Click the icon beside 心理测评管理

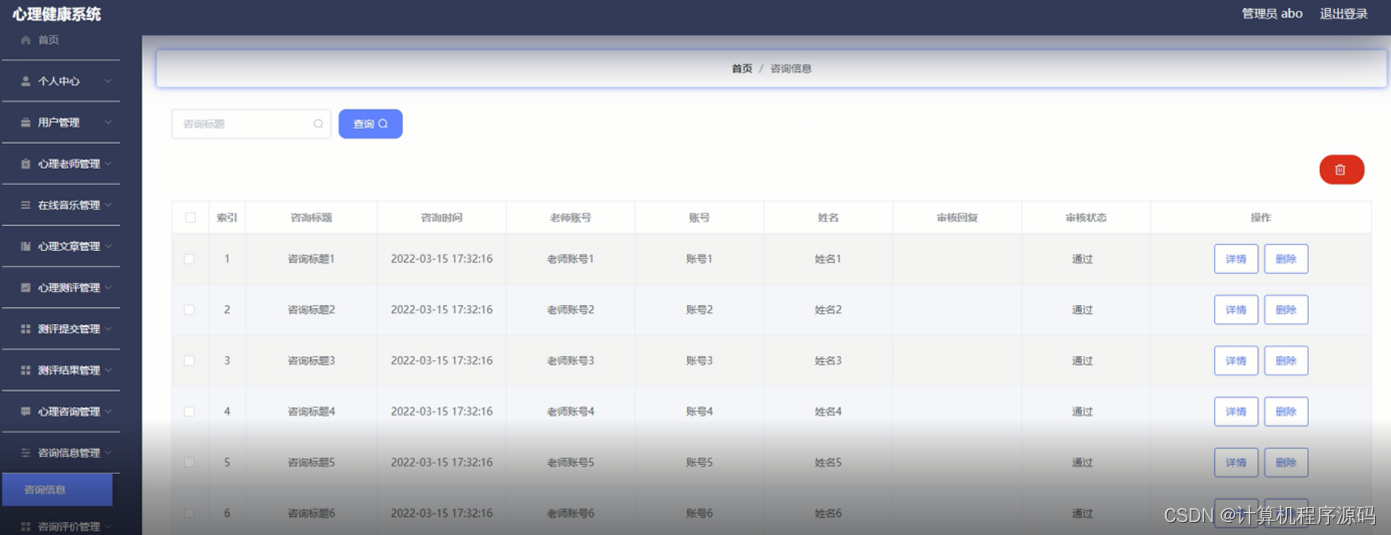click(x=26, y=287)
